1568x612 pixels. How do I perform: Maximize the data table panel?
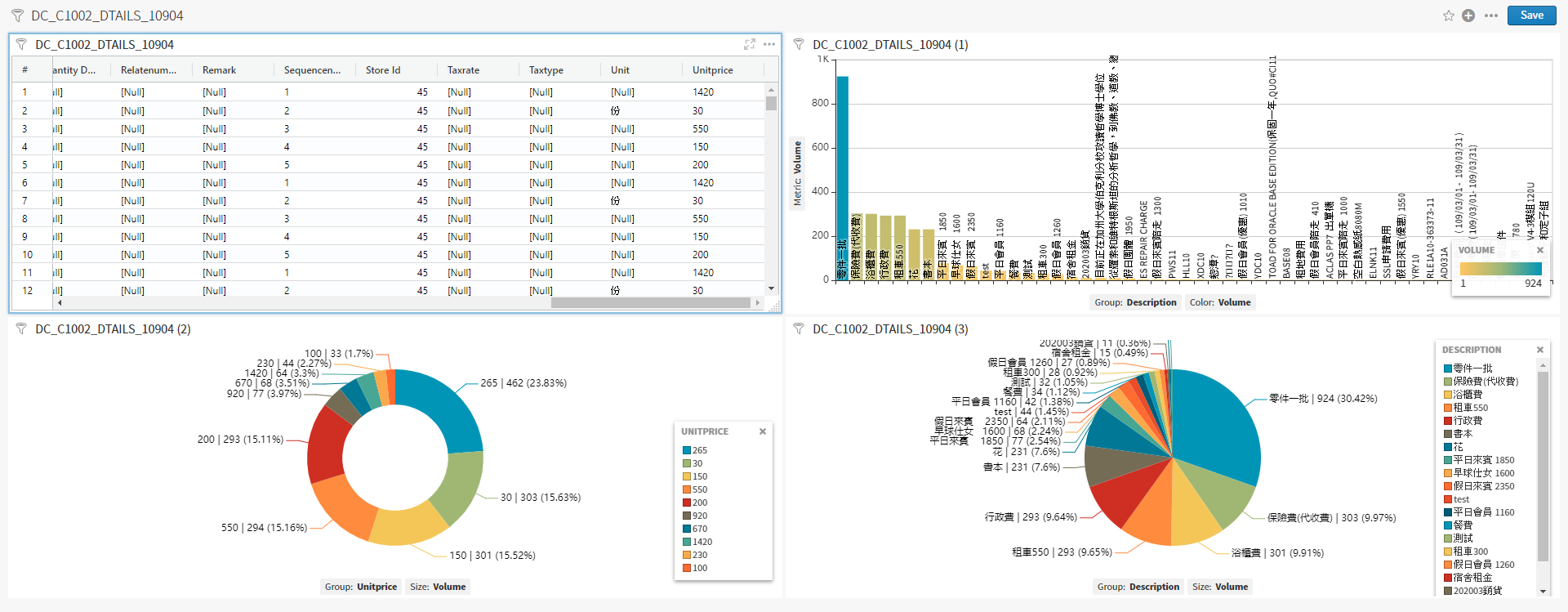[749, 44]
